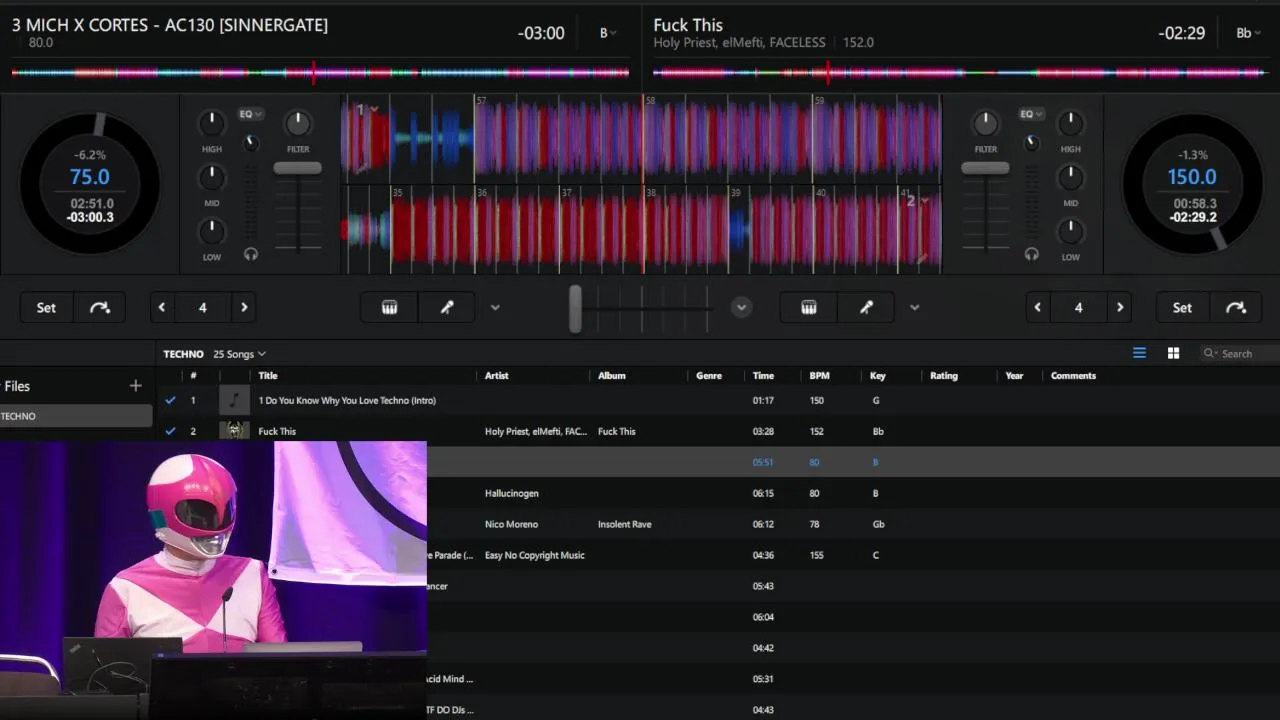The width and height of the screenshot is (1280, 720).
Task: Open right deck performance pads icon
Action: click(x=809, y=307)
